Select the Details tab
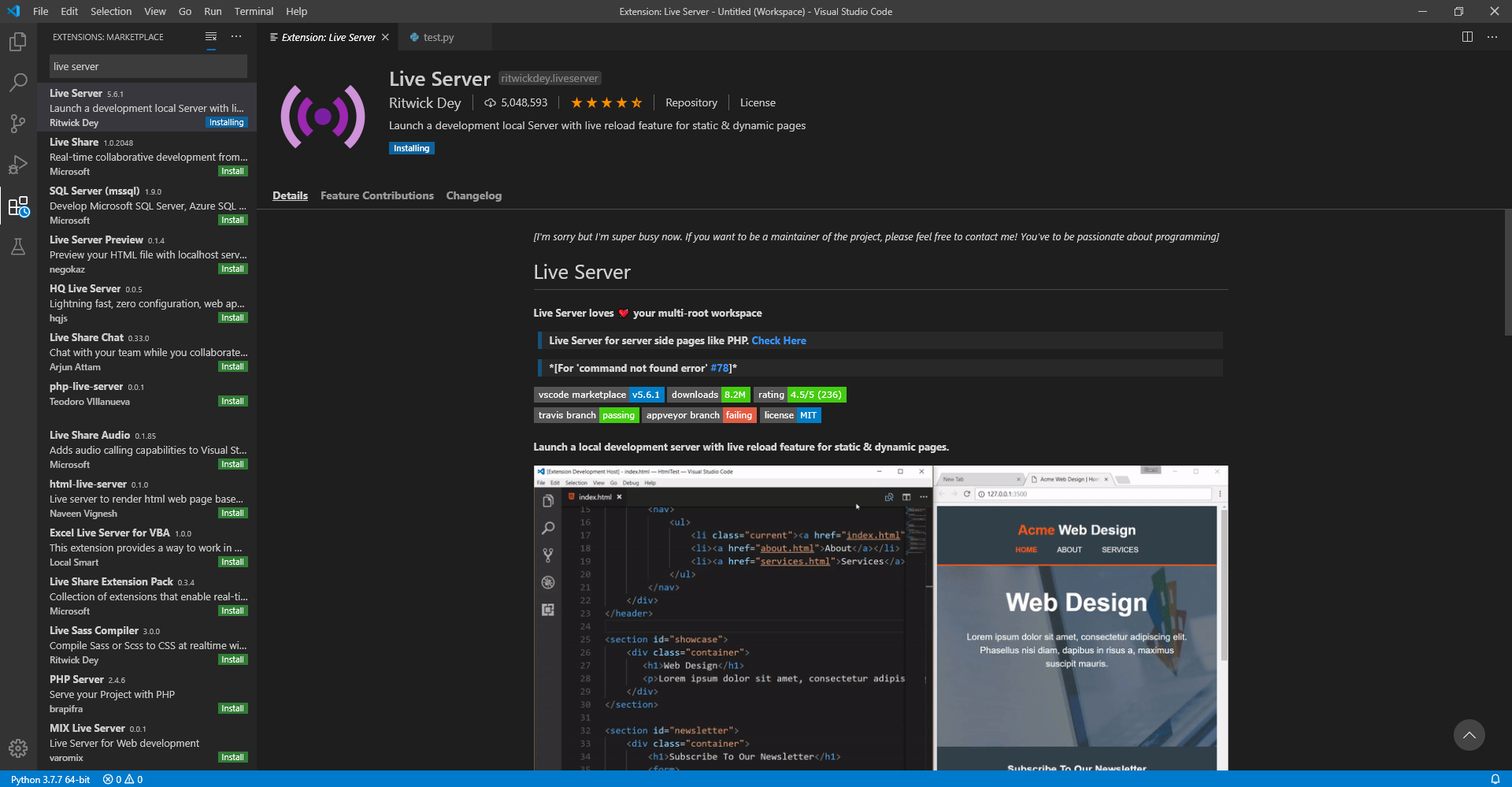This screenshot has width=1512, height=787. point(290,195)
